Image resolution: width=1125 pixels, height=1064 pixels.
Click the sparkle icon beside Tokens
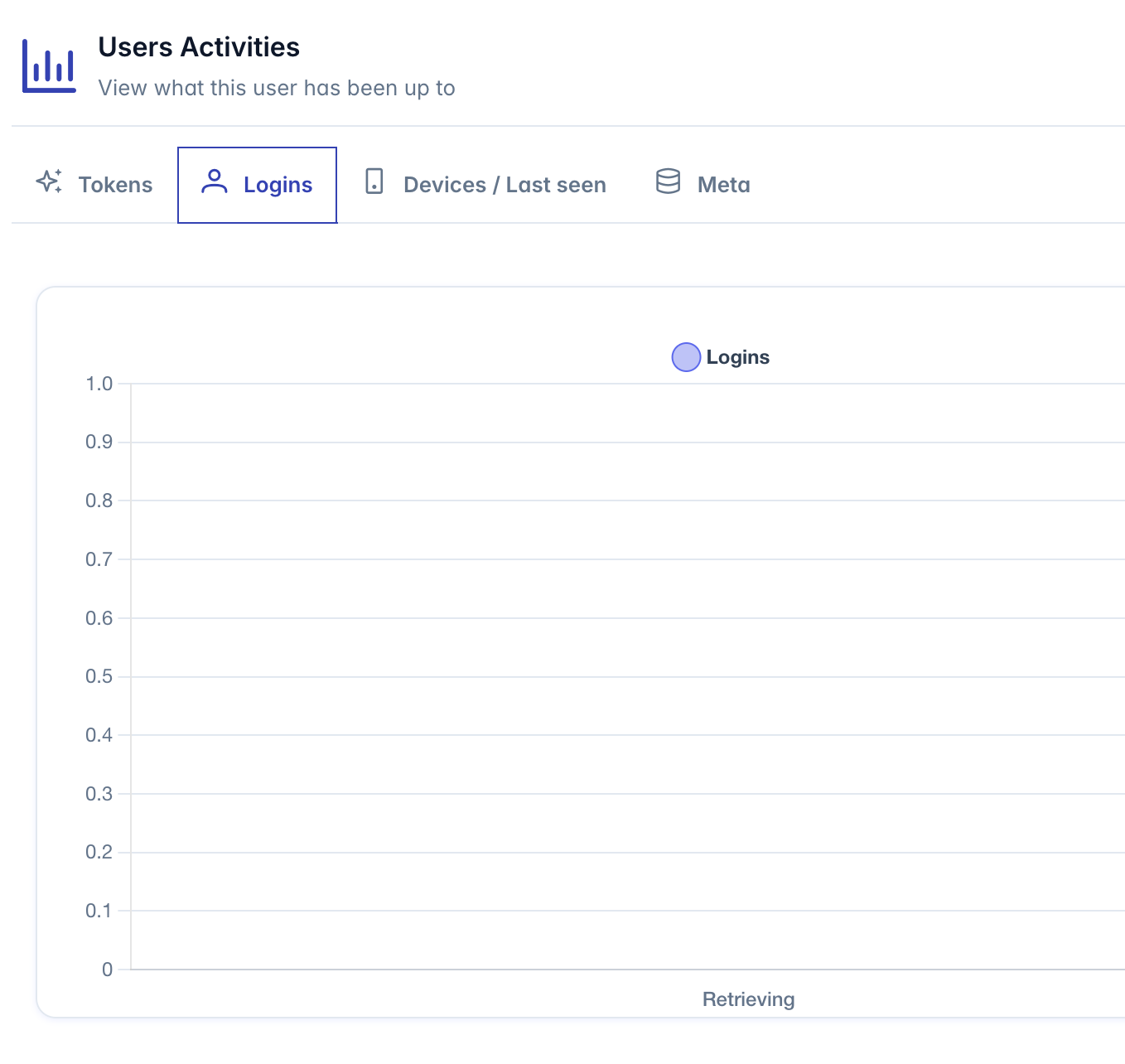coord(49,181)
